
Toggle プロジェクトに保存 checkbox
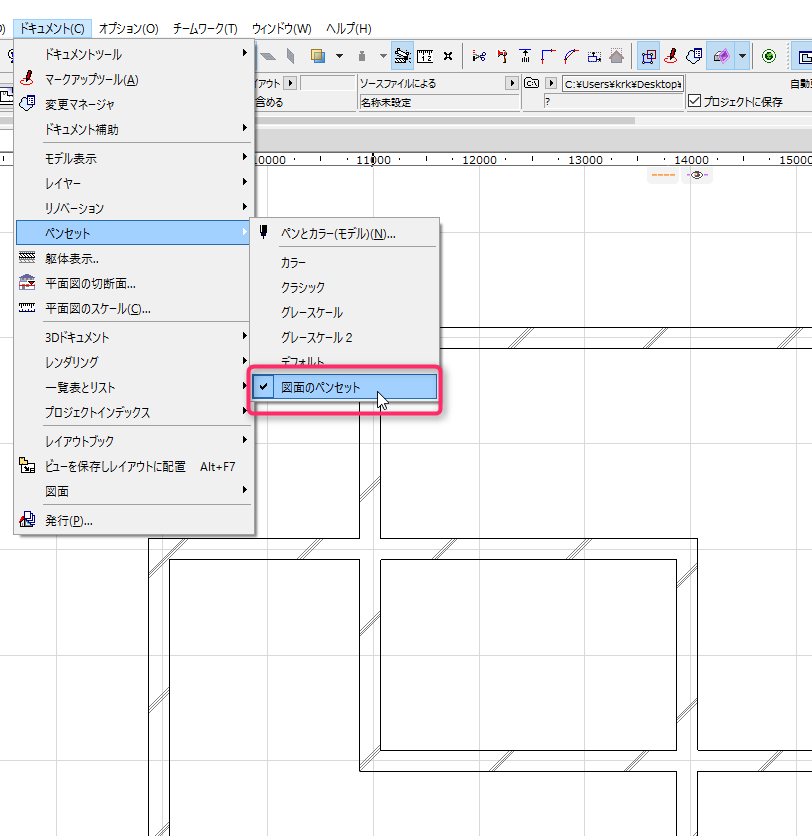point(694,101)
